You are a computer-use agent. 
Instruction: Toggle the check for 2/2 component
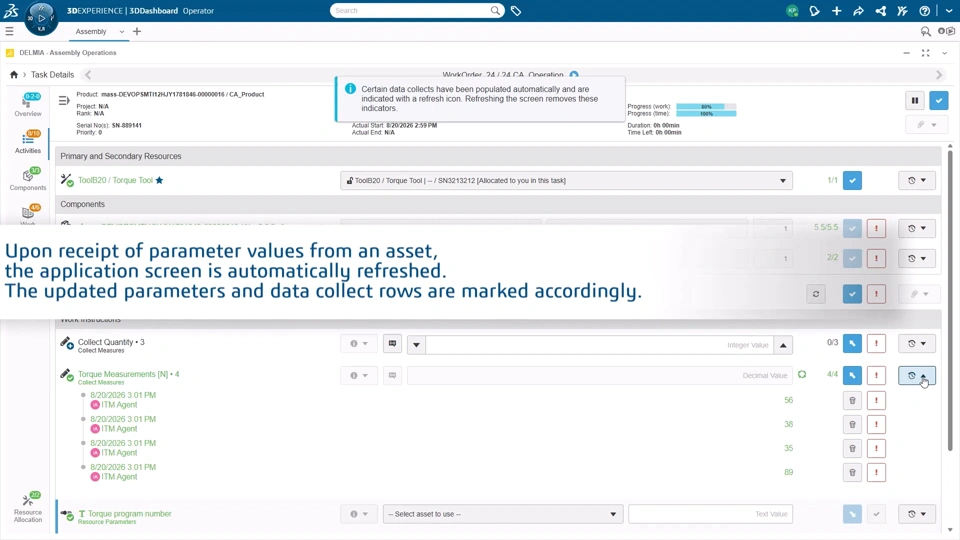click(x=852, y=258)
